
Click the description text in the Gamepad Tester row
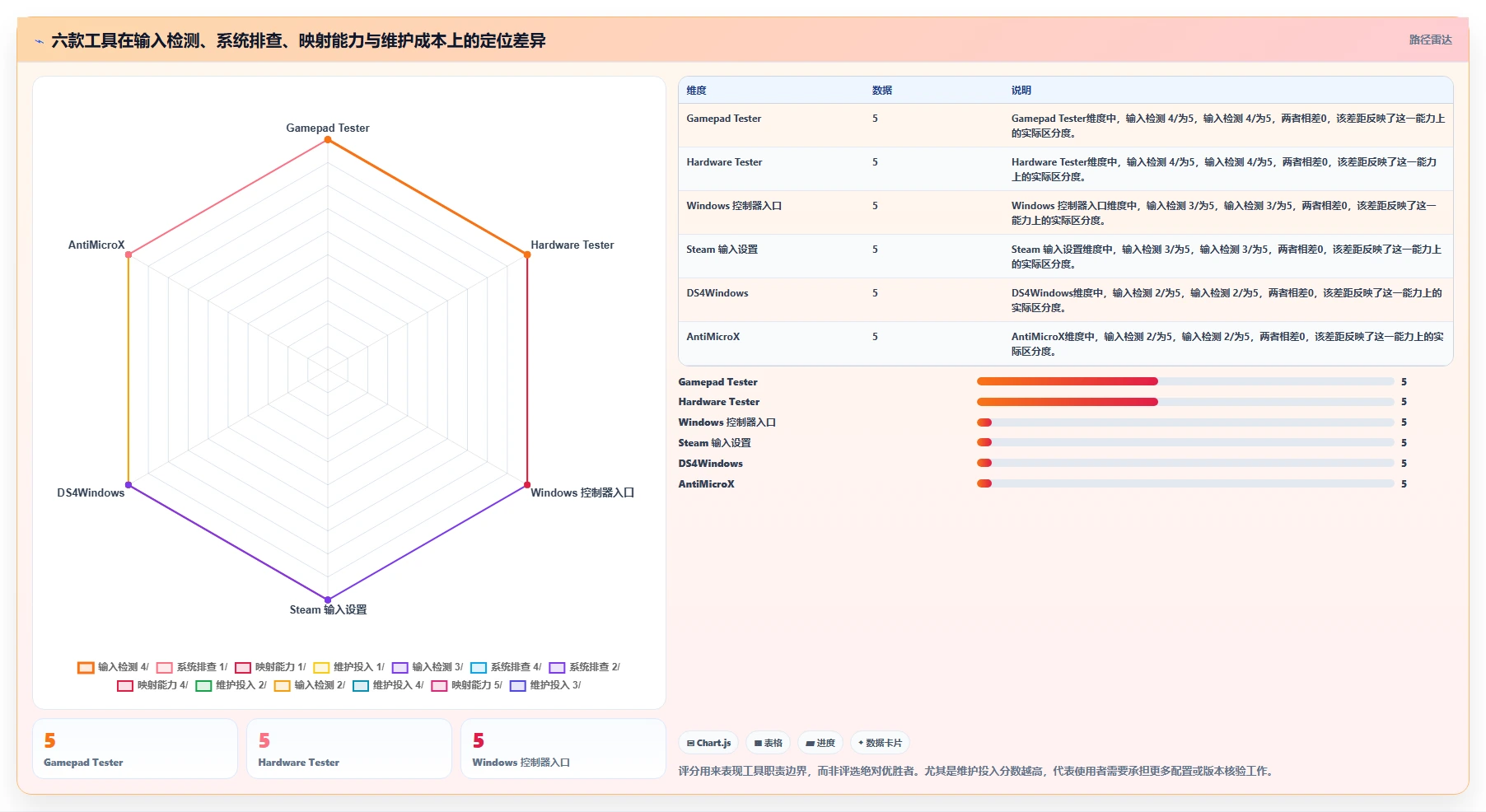(x=1228, y=126)
